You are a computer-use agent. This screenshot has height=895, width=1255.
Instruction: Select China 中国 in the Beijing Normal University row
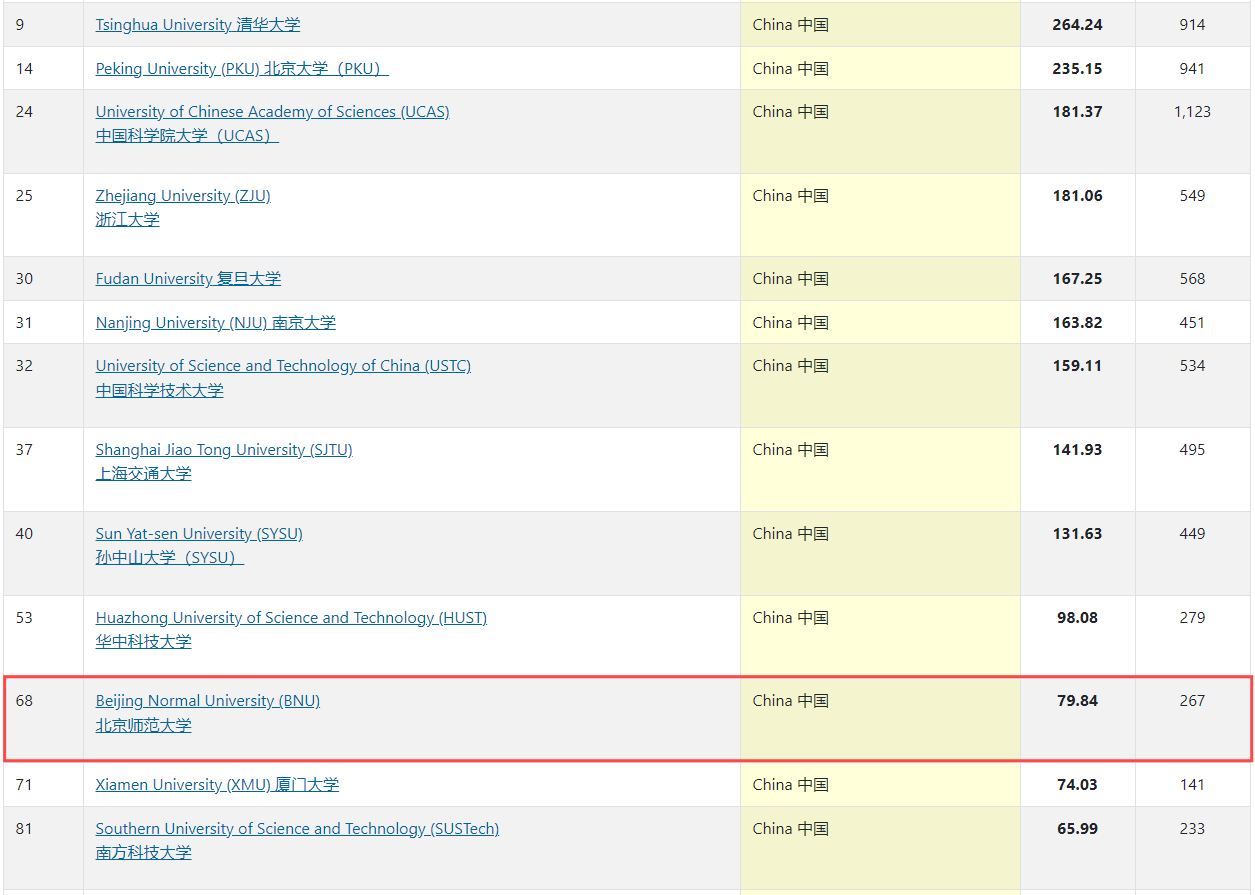(791, 701)
